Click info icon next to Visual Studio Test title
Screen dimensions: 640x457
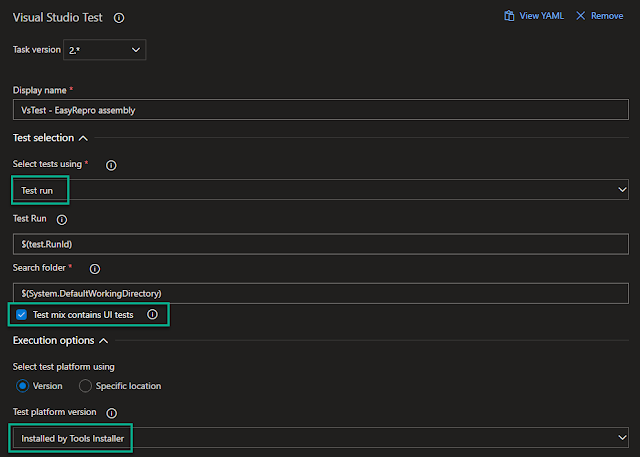tap(119, 18)
